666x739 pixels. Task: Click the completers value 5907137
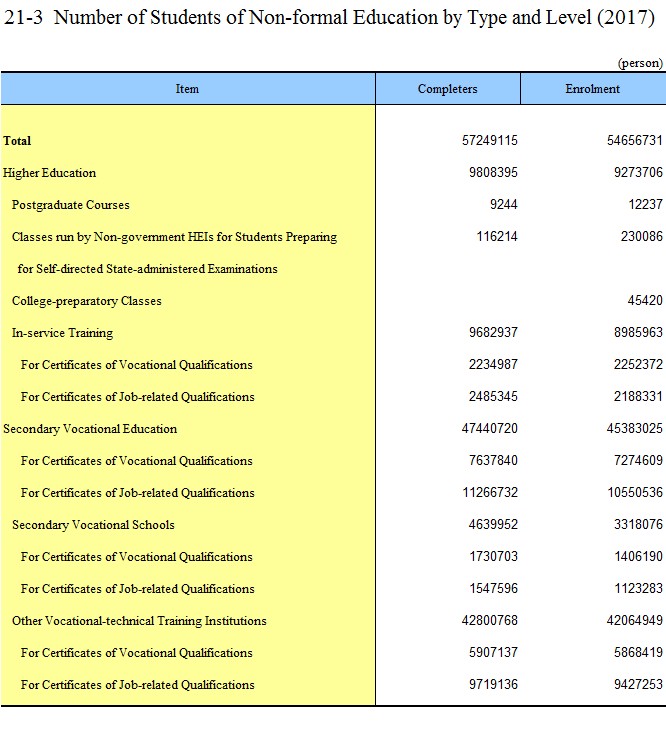point(493,653)
